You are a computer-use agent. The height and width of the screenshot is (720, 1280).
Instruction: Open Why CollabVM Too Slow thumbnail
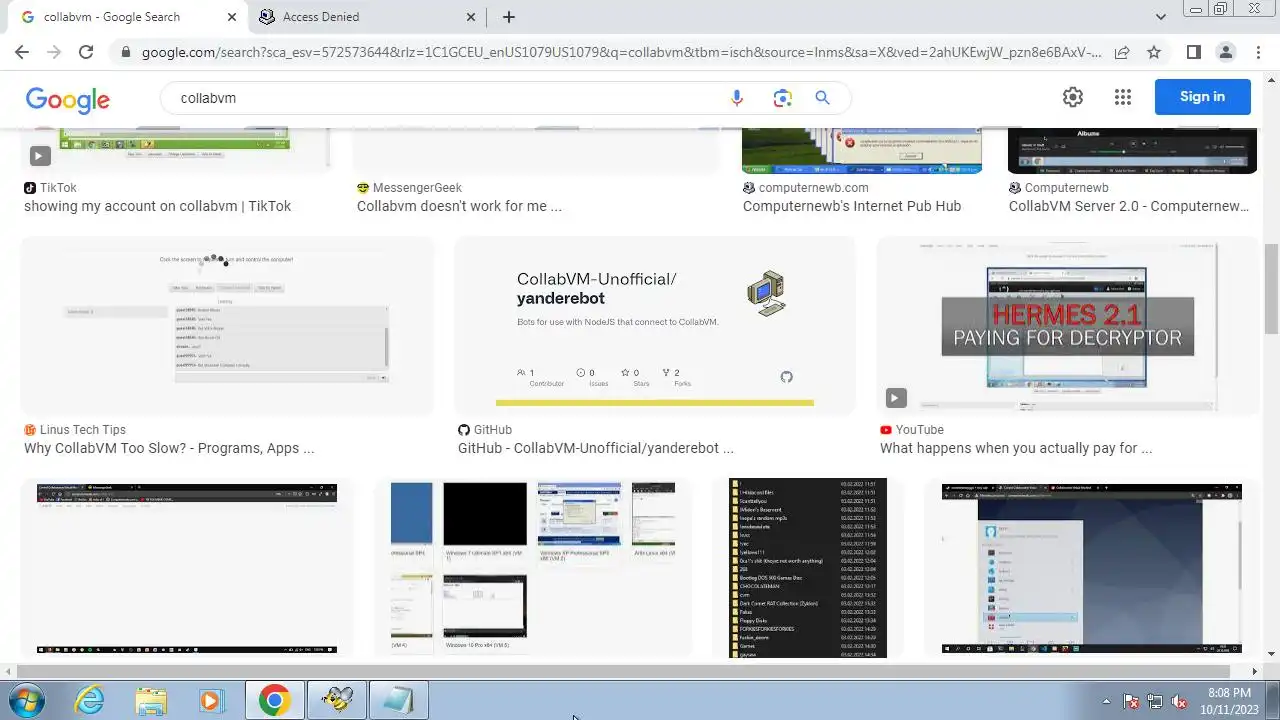point(227,325)
